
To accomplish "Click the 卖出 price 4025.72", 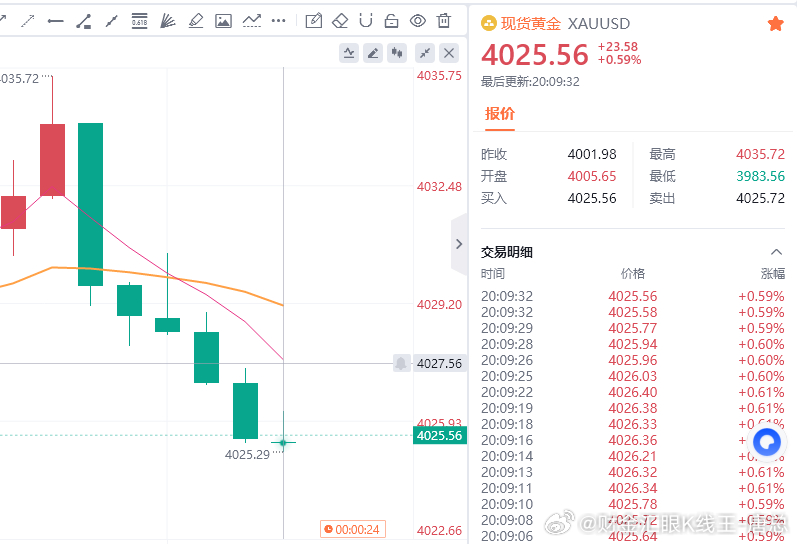I will pos(760,198).
